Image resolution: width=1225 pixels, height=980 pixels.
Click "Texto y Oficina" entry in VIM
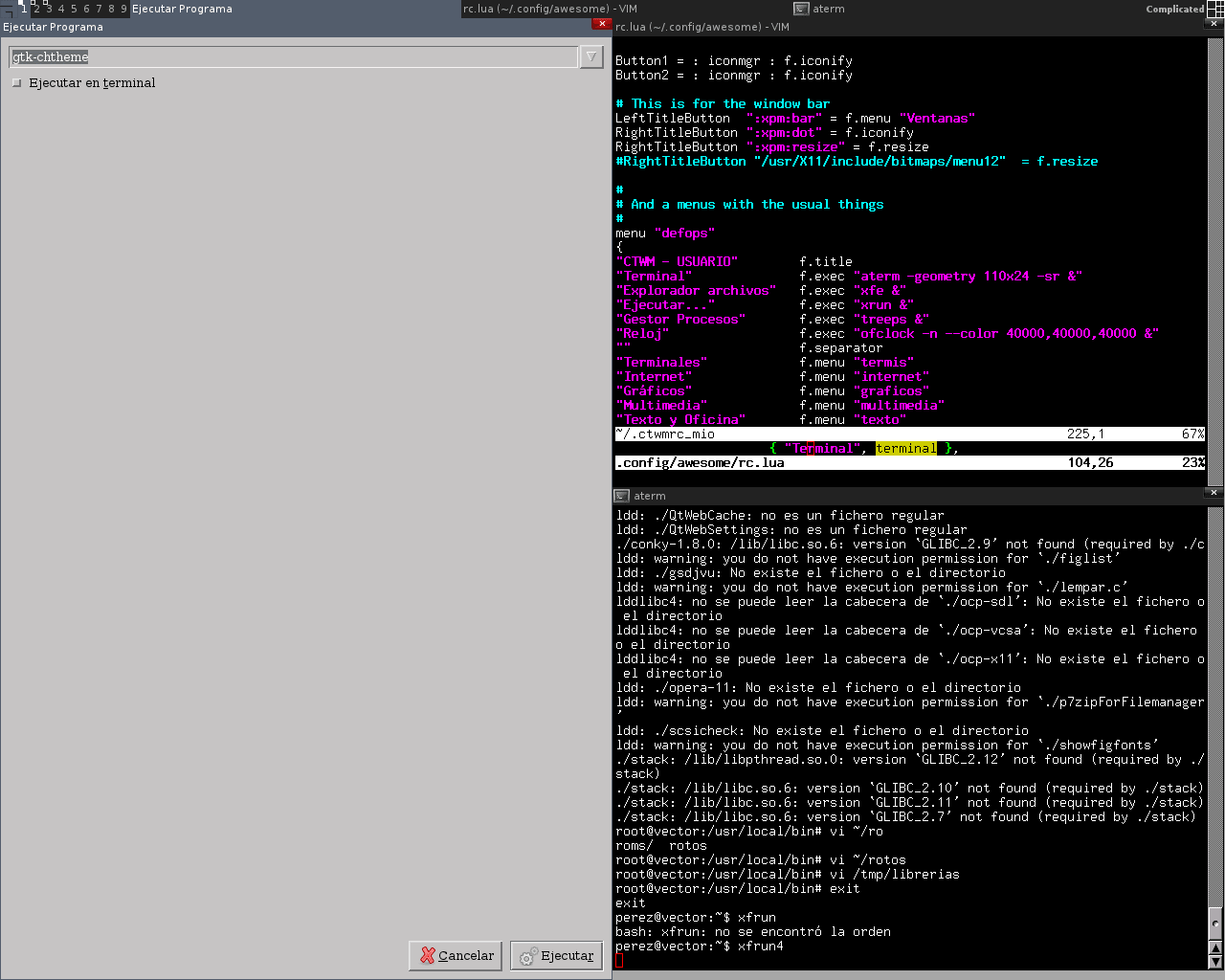coord(680,419)
